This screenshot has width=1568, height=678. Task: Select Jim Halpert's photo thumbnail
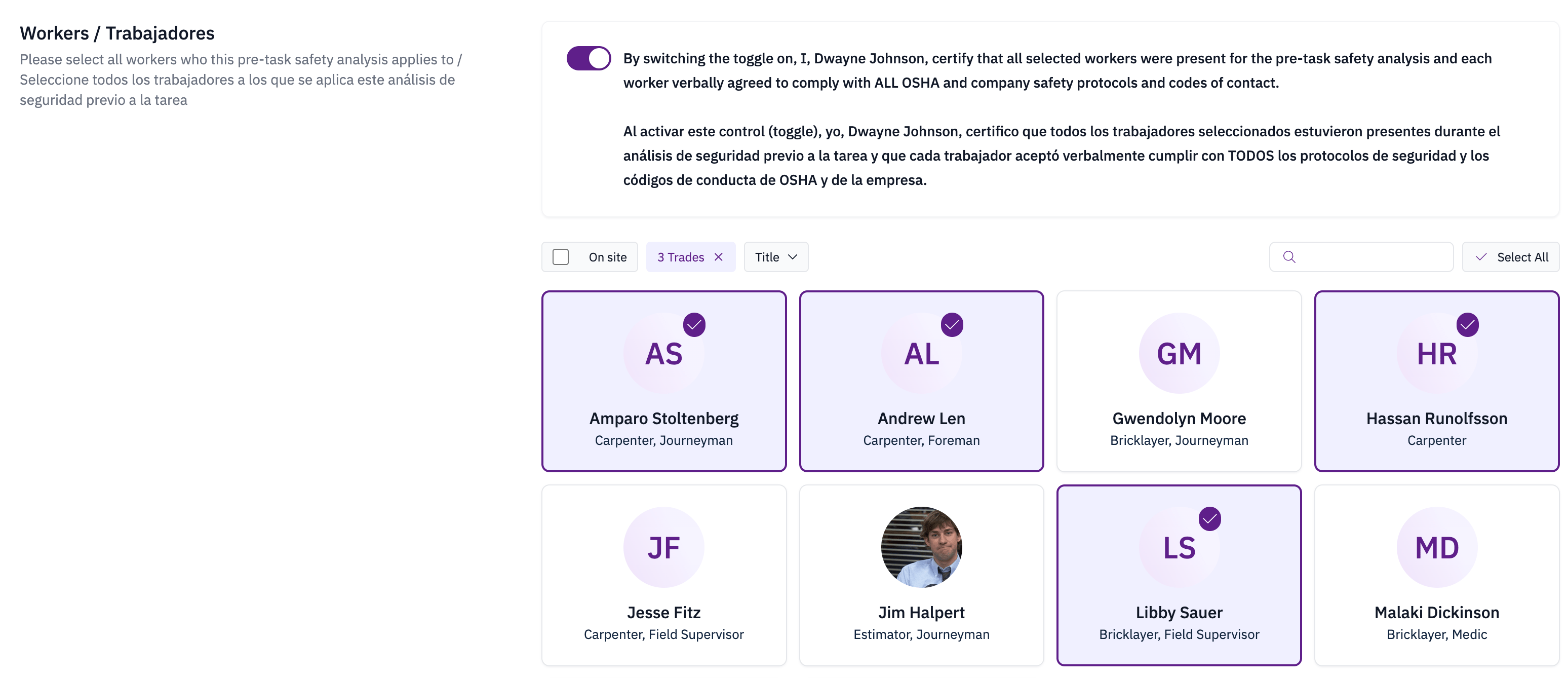pos(922,548)
